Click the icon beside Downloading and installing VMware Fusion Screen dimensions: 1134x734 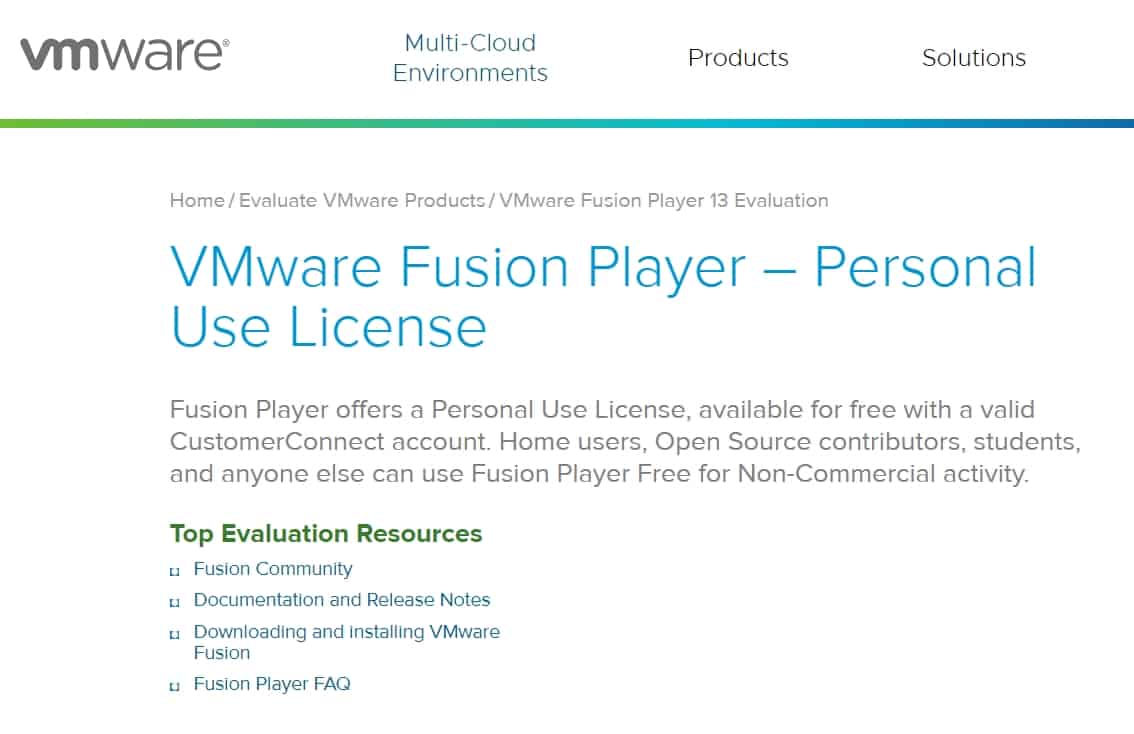(x=175, y=634)
